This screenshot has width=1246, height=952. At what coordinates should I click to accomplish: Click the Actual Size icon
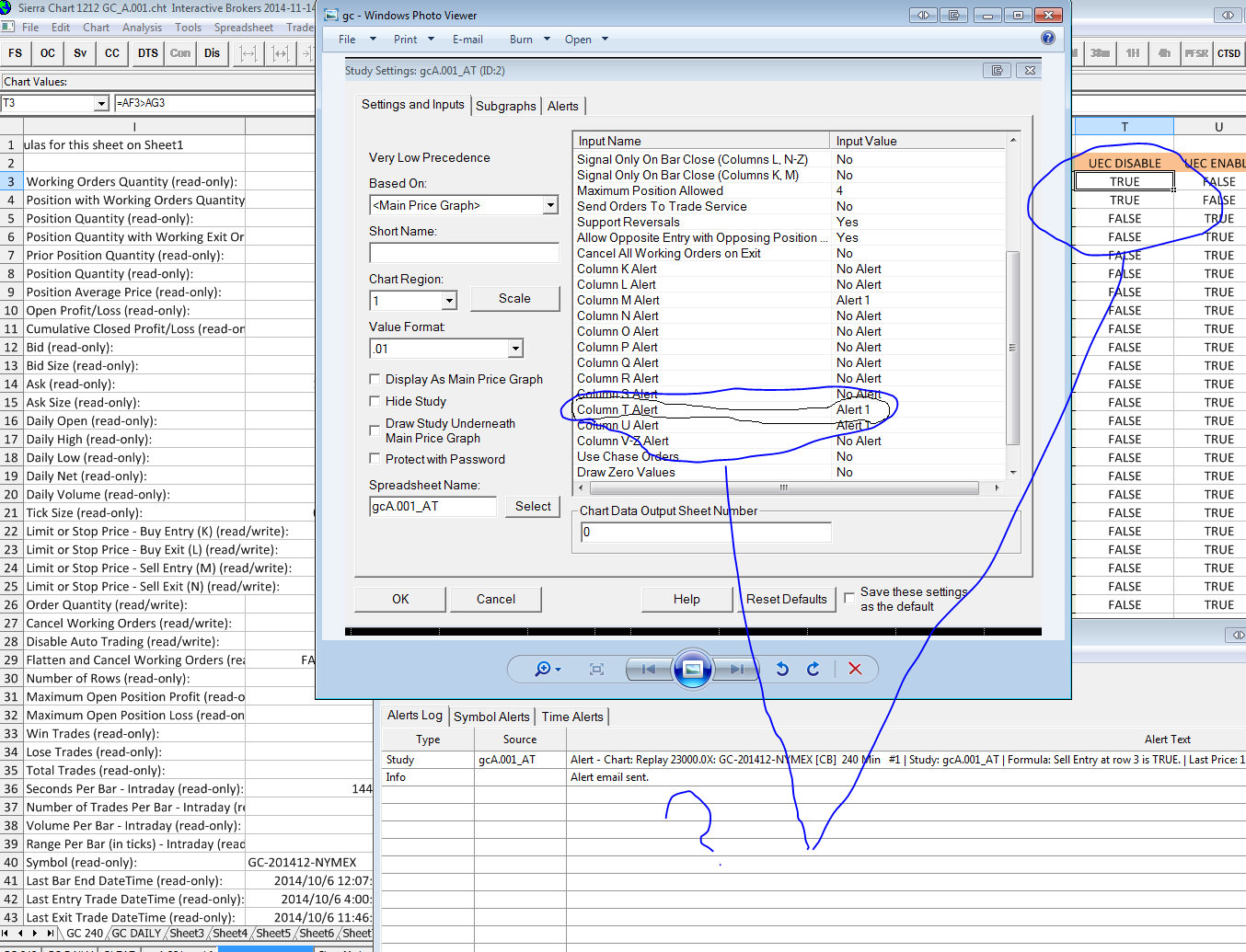596,669
